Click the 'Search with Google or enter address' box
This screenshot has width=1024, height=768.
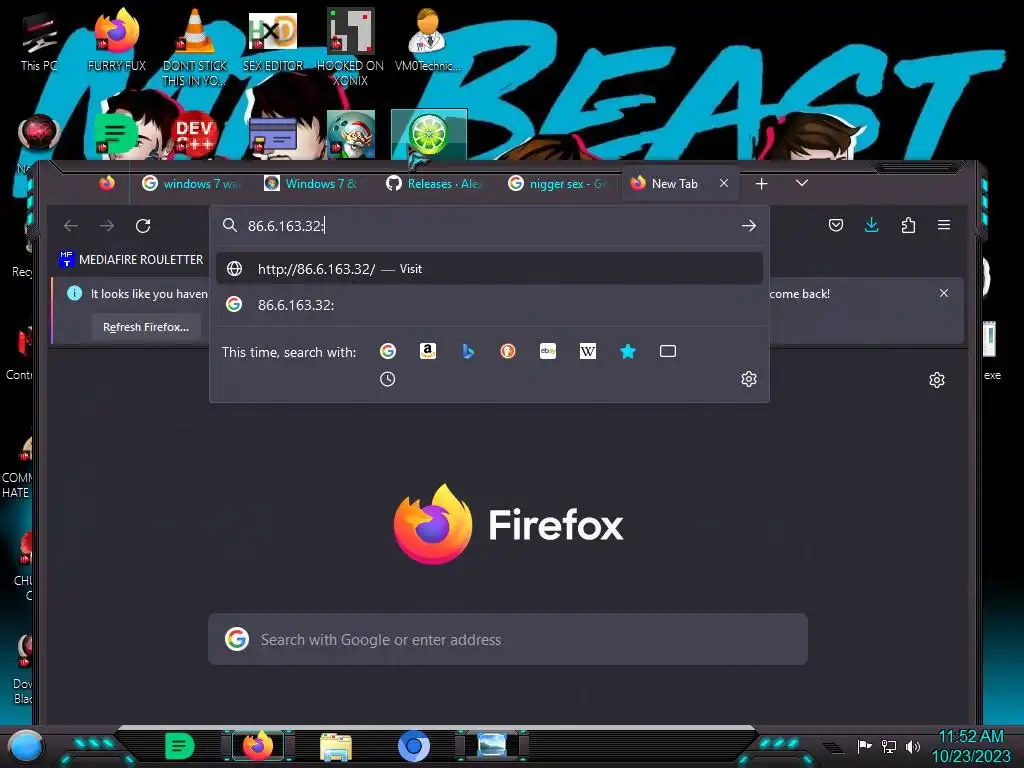pyautogui.click(x=507, y=639)
